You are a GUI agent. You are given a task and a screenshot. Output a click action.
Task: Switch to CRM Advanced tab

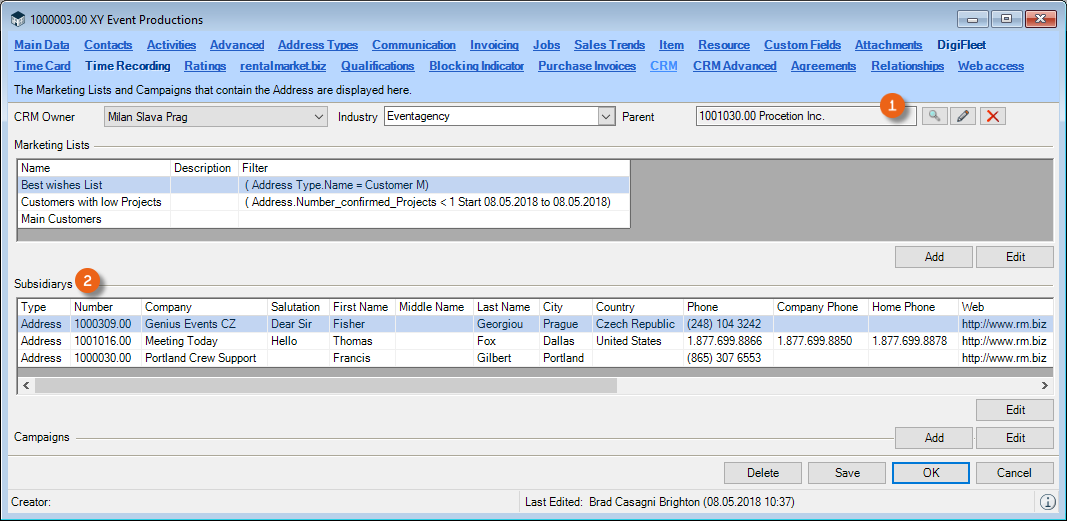[734, 66]
